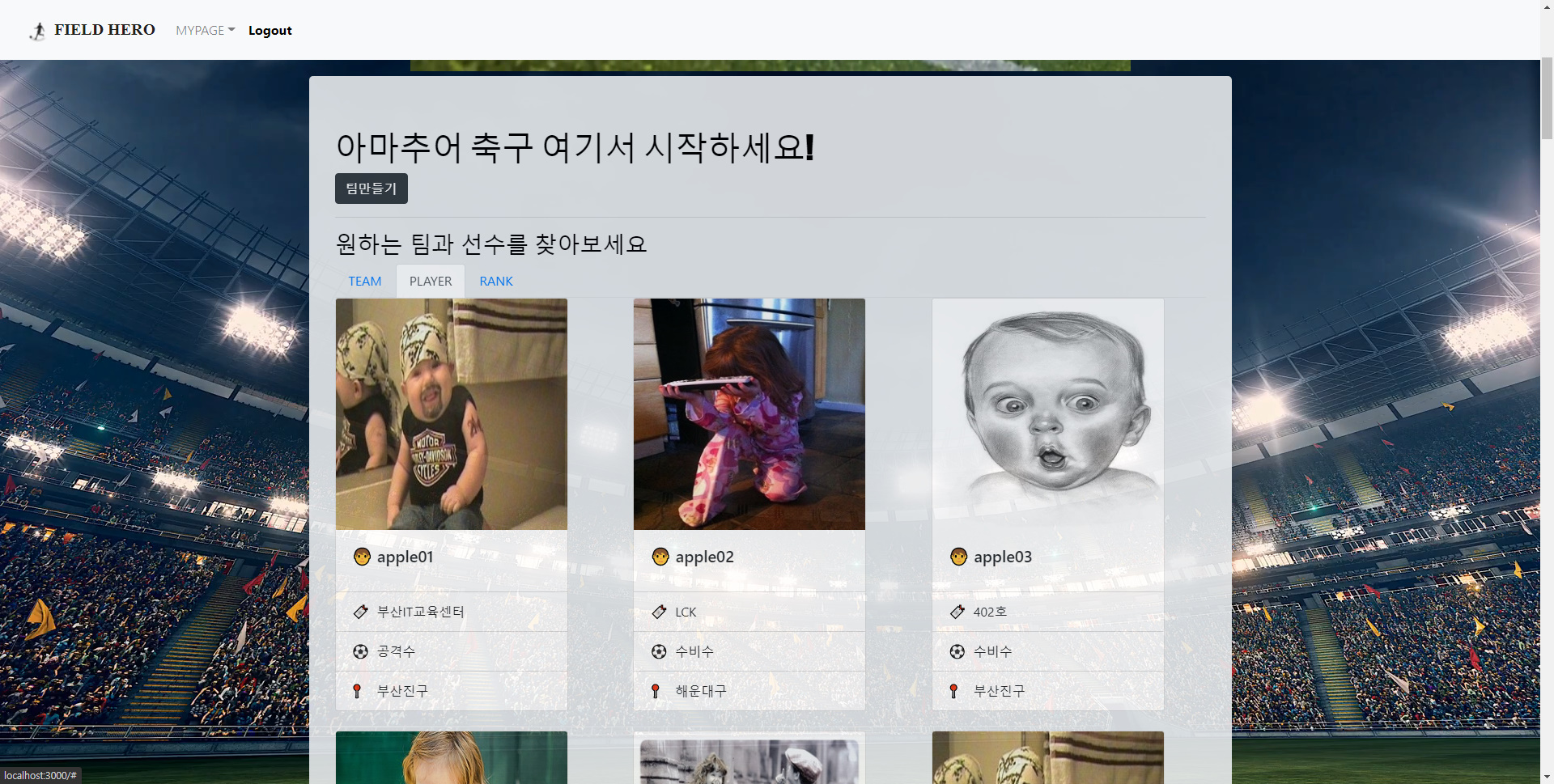Open apple02's profile photo
This screenshot has height=784, width=1554.
pyautogui.click(x=749, y=413)
